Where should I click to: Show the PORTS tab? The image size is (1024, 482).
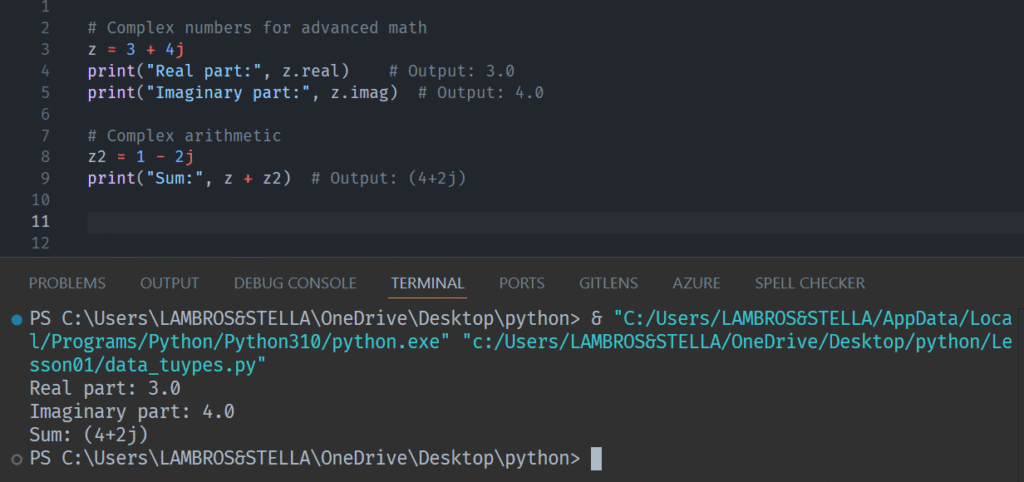tap(521, 283)
